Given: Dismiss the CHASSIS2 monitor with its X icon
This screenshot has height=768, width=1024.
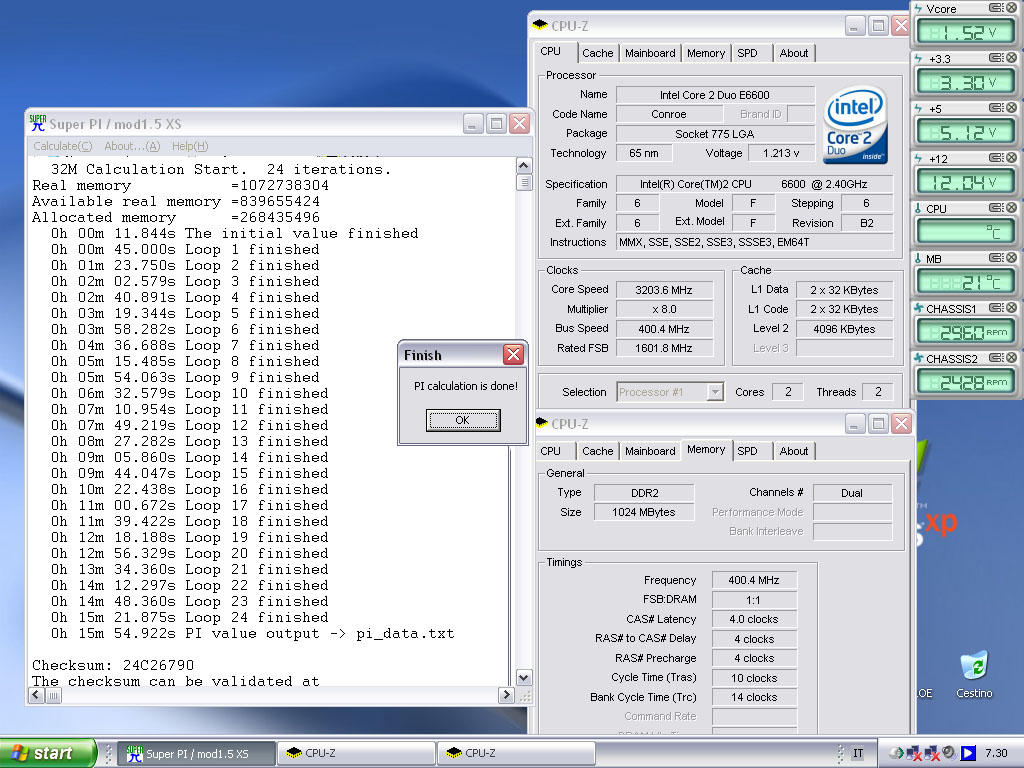Looking at the screenshot, I should 1012,358.
